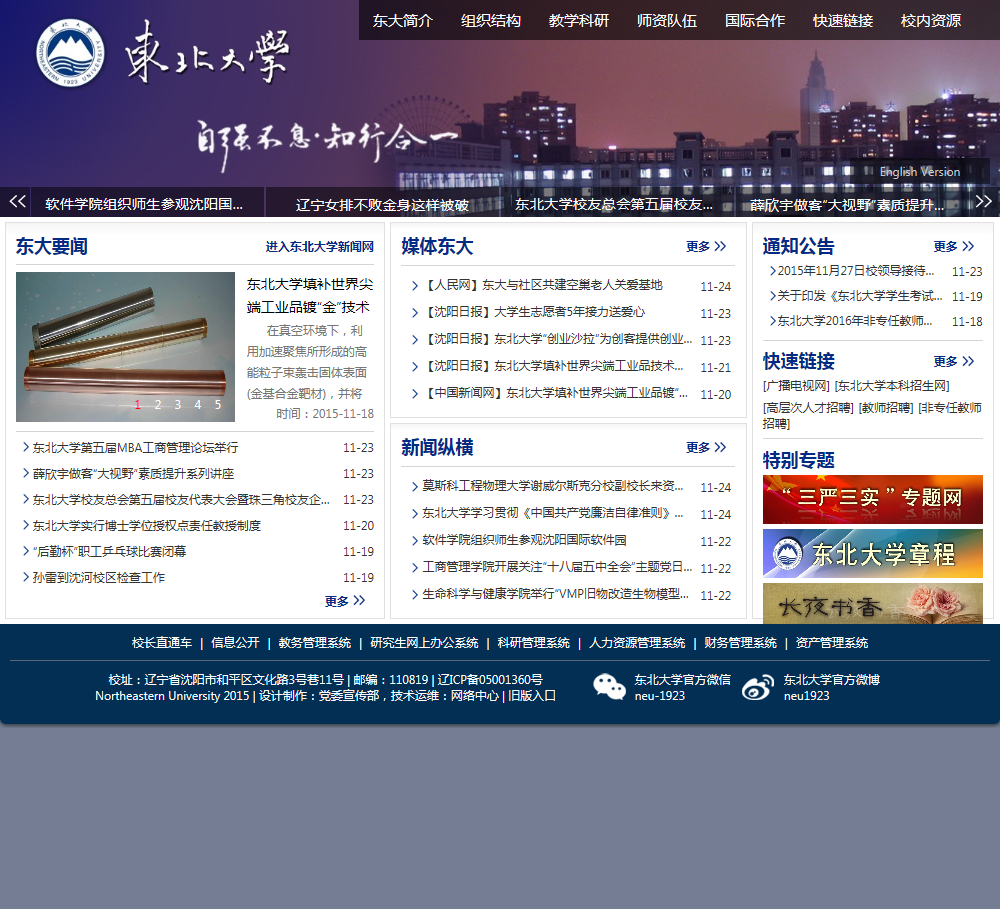
Task: Click [广播电视网] quick link
Action: 796,386
